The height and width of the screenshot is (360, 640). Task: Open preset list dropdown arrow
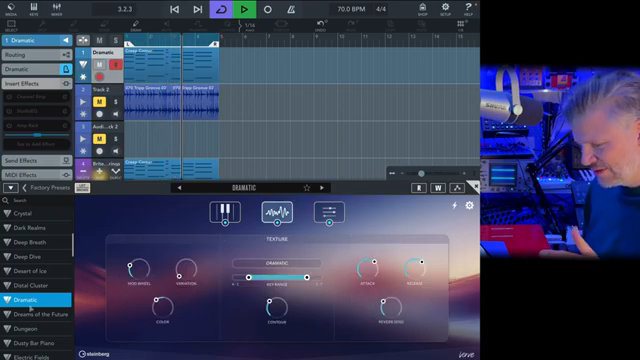click(11, 188)
